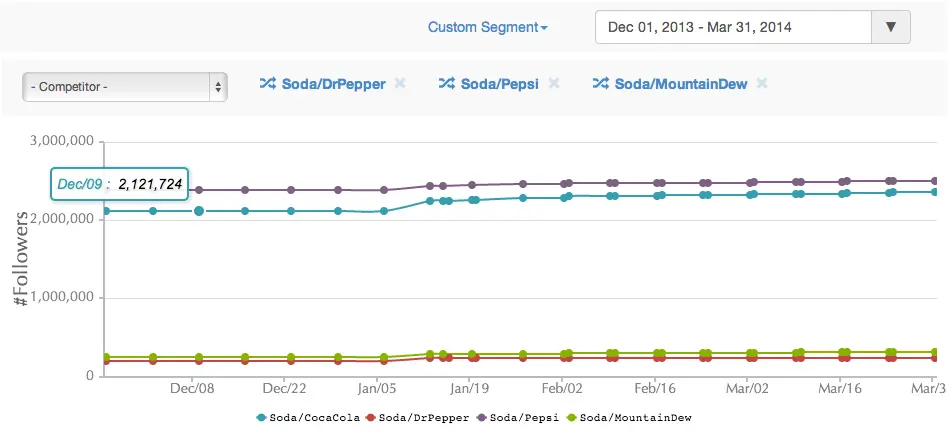This screenshot has width=950, height=439.
Task: Click the Soda/DrPepper competitor link
Action: [333, 84]
